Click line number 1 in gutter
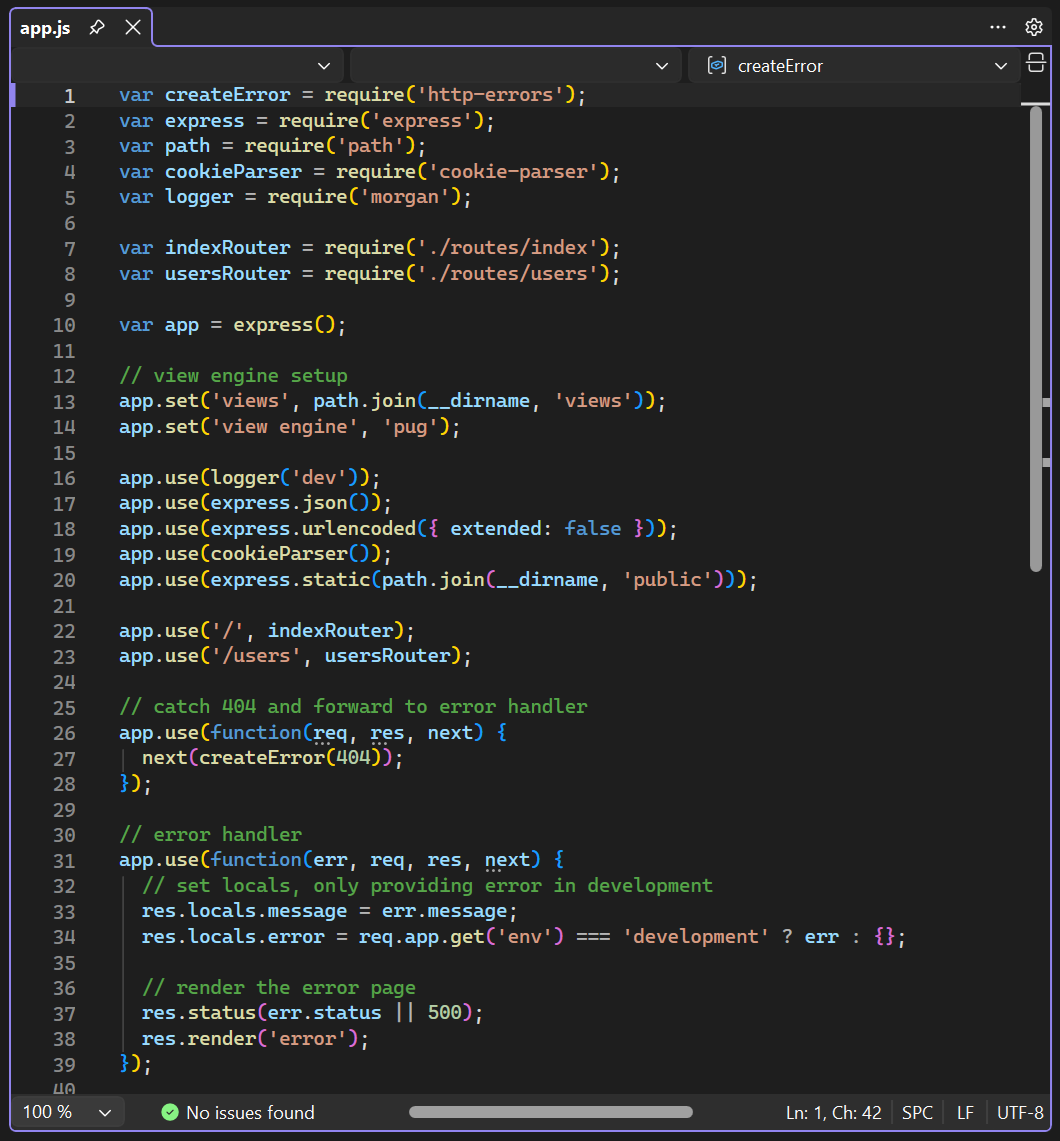The height and width of the screenshot is (1141, 1060). (x=69, y=96)
